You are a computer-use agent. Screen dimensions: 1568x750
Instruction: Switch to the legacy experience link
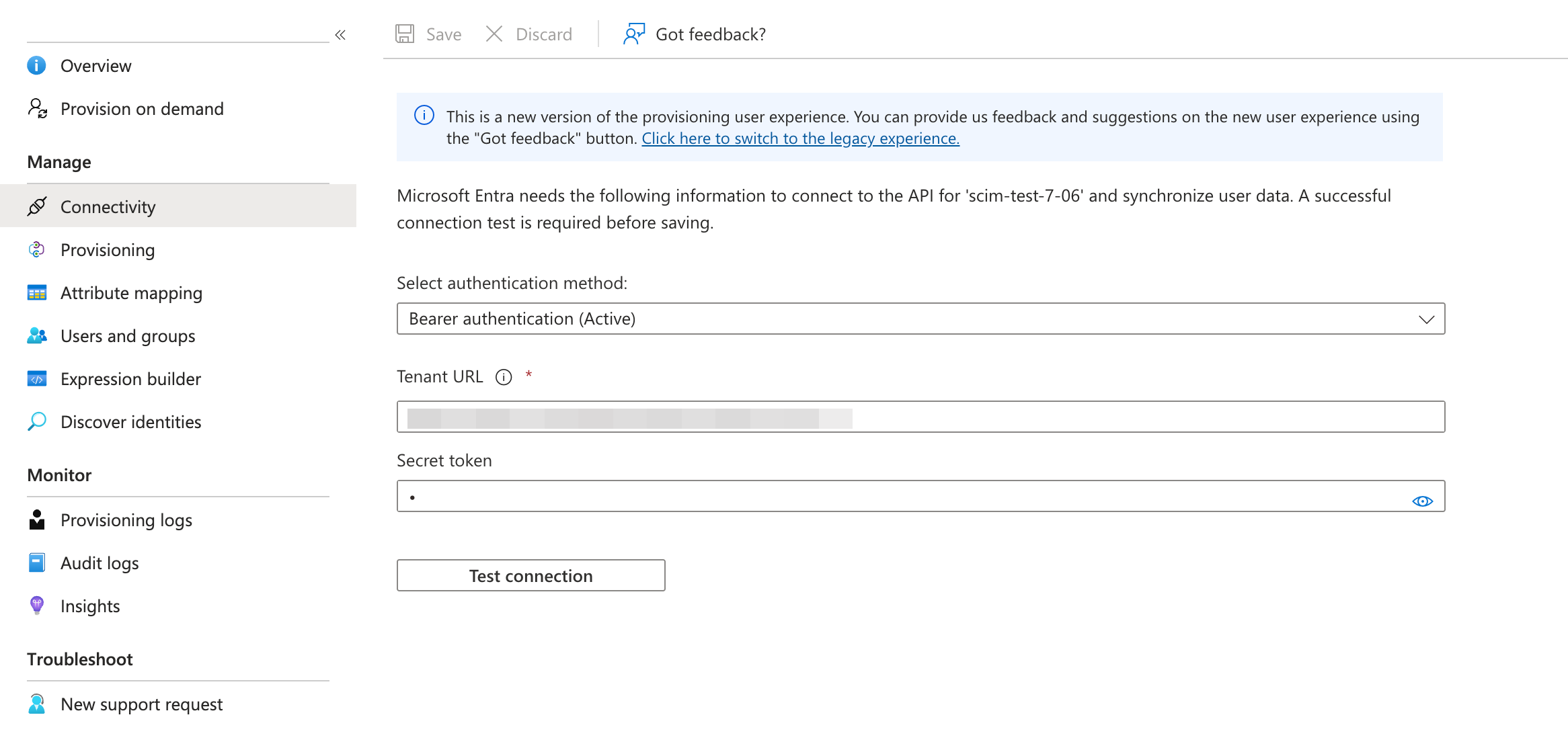click(800, 138)
